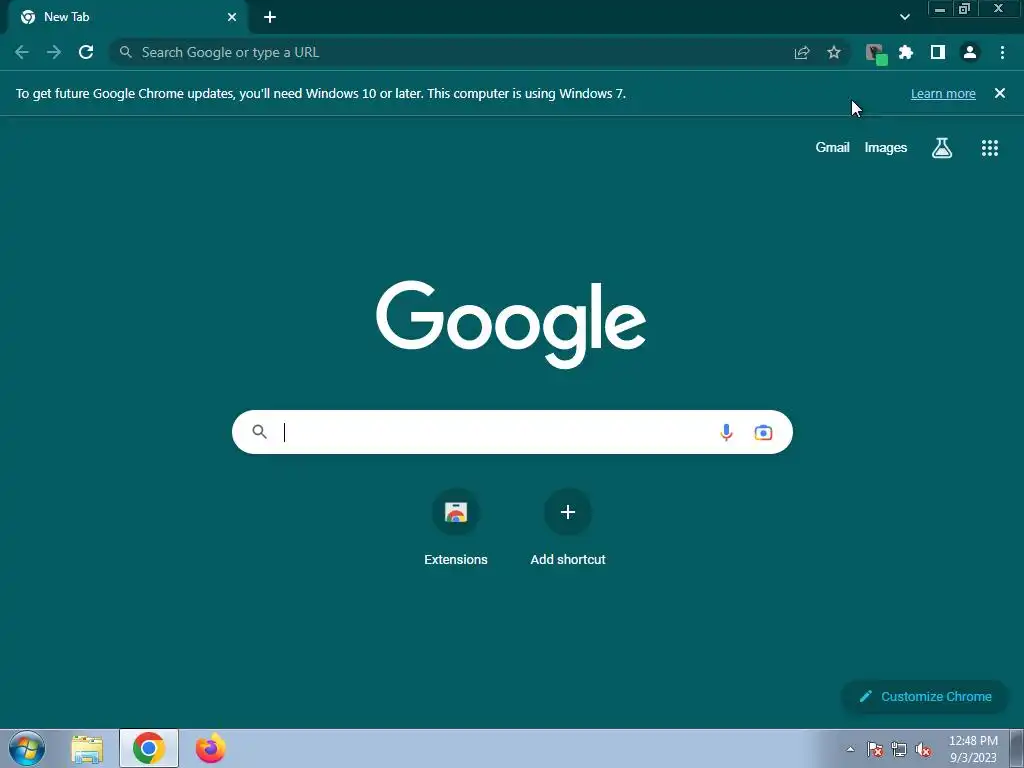
Task: Open the profile avatar menu
Action: pyautogui.click(x=970, y=52)
